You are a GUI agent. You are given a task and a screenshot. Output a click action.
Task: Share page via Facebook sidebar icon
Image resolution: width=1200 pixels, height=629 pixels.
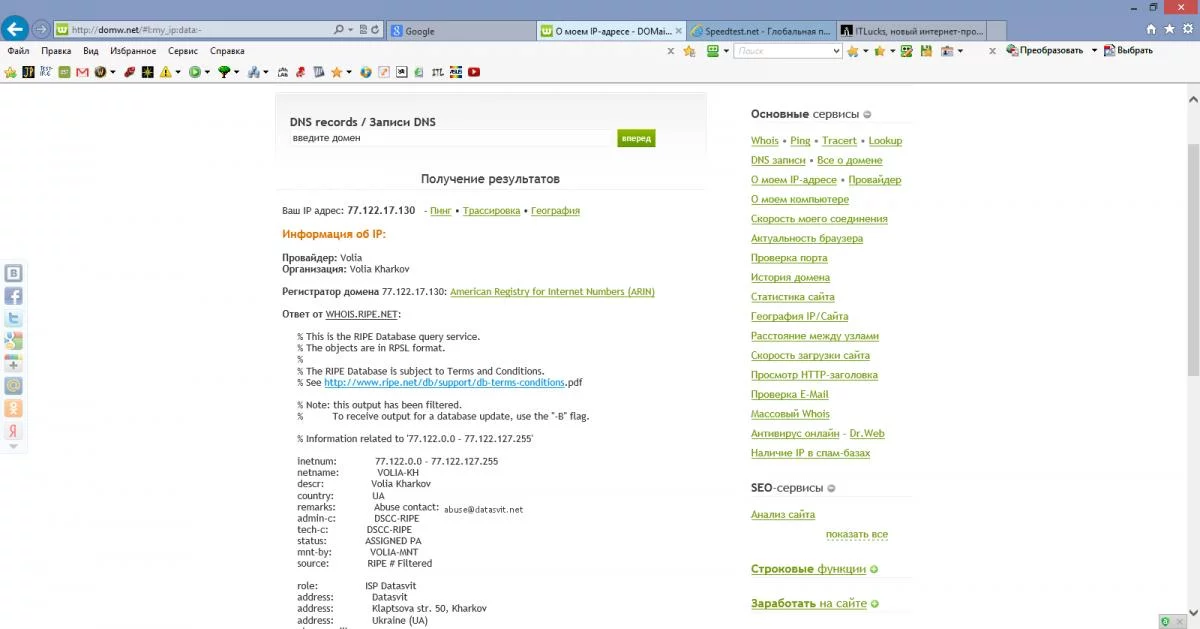(x=13, y=296)
